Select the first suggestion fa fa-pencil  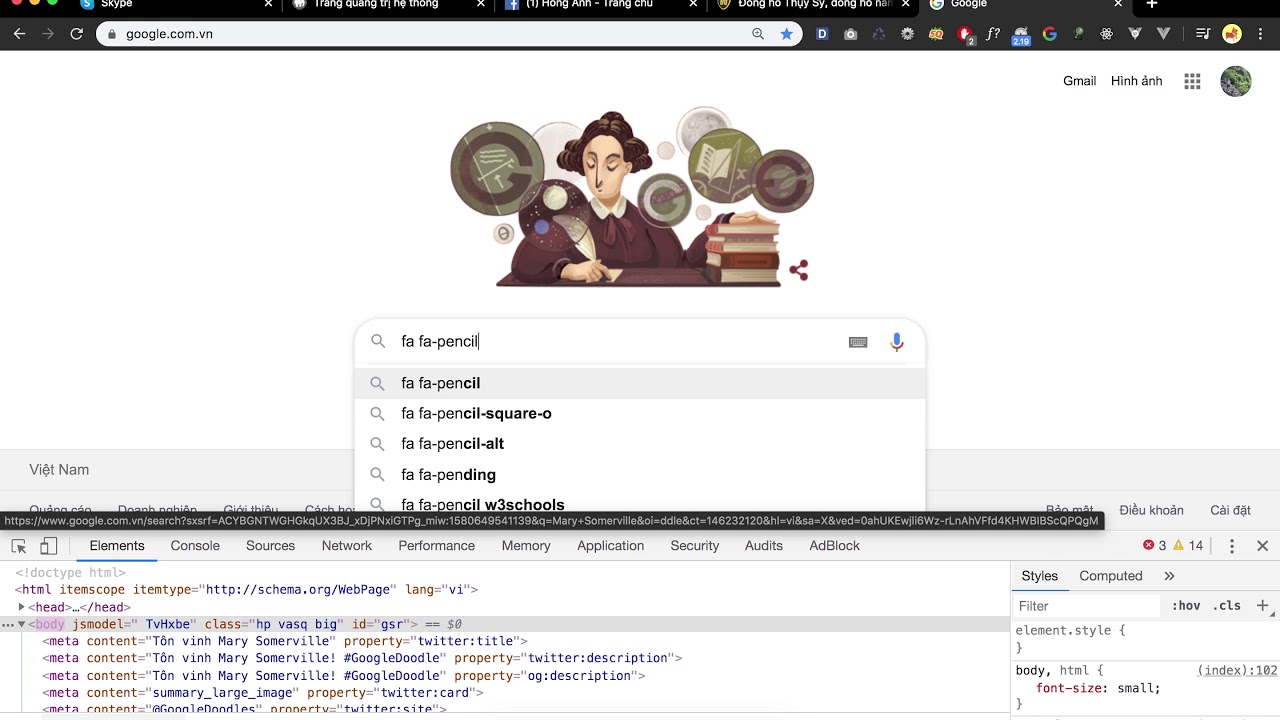[640, 383]
